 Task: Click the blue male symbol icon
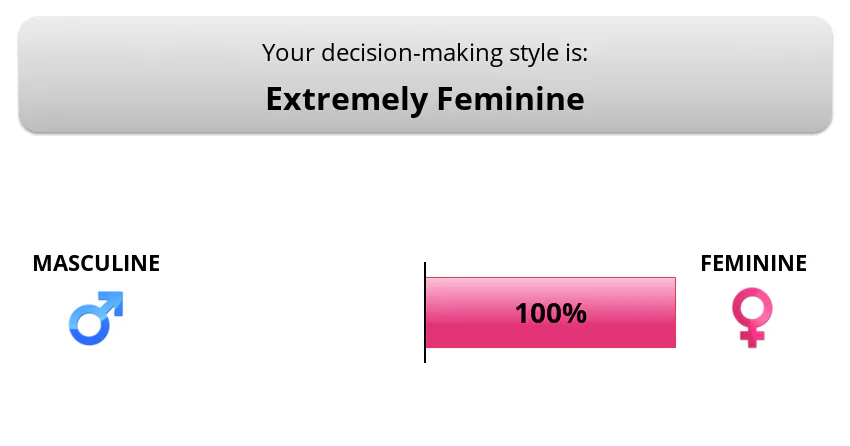pyautogui.click(x=95, y=318)
